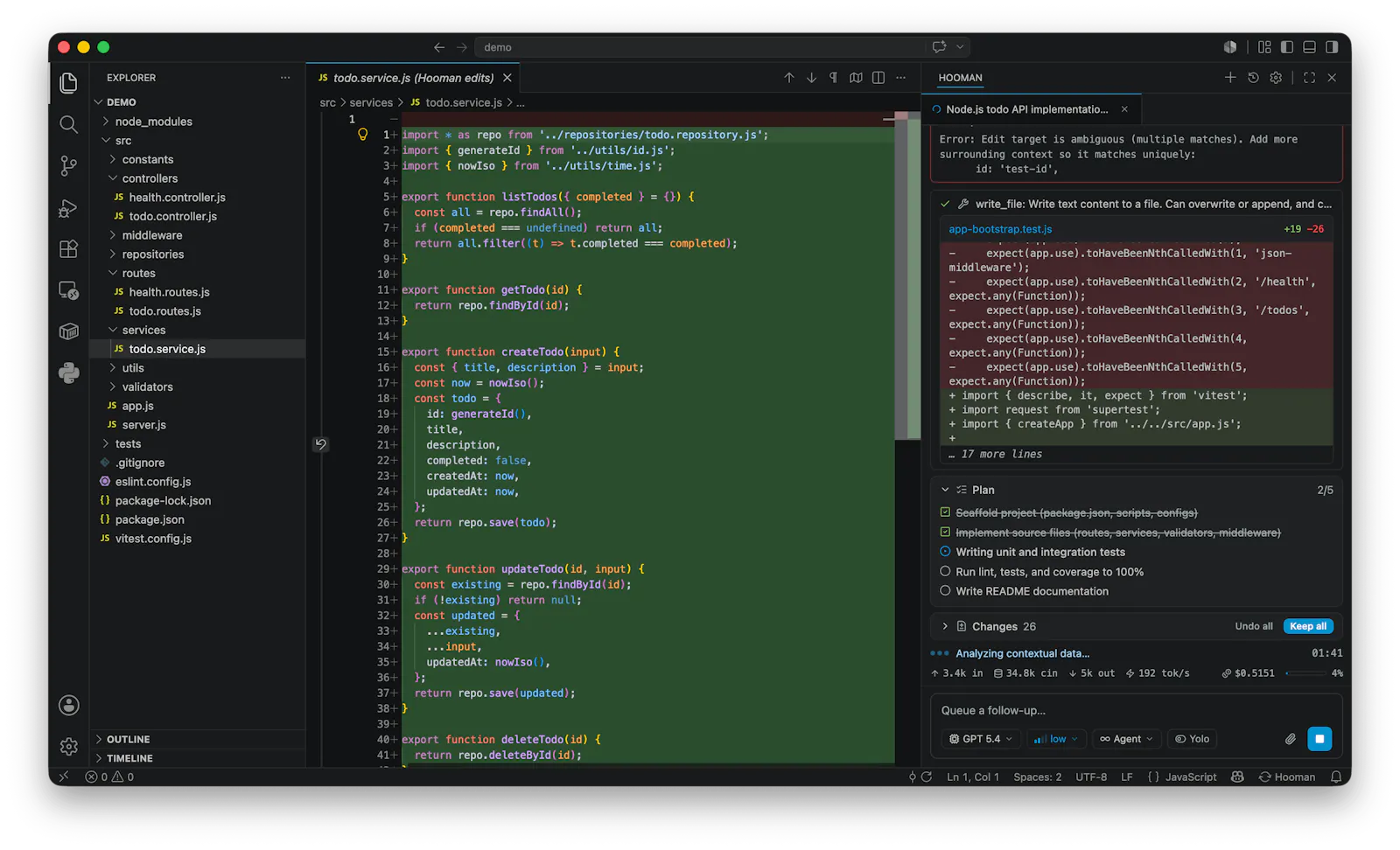Open the GPT 5.4 model dropdown

[981, 739]
